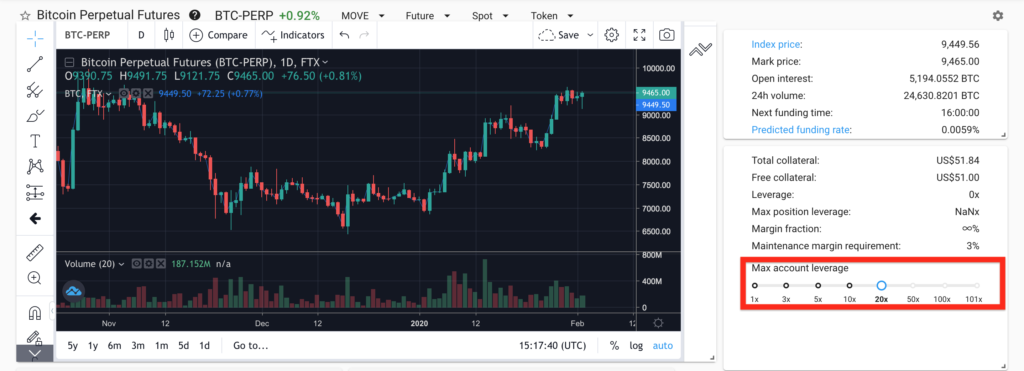Open the ruler measure tool
Image resolution: width=1024 pixels, height=371 pixels.
point(35,252)
